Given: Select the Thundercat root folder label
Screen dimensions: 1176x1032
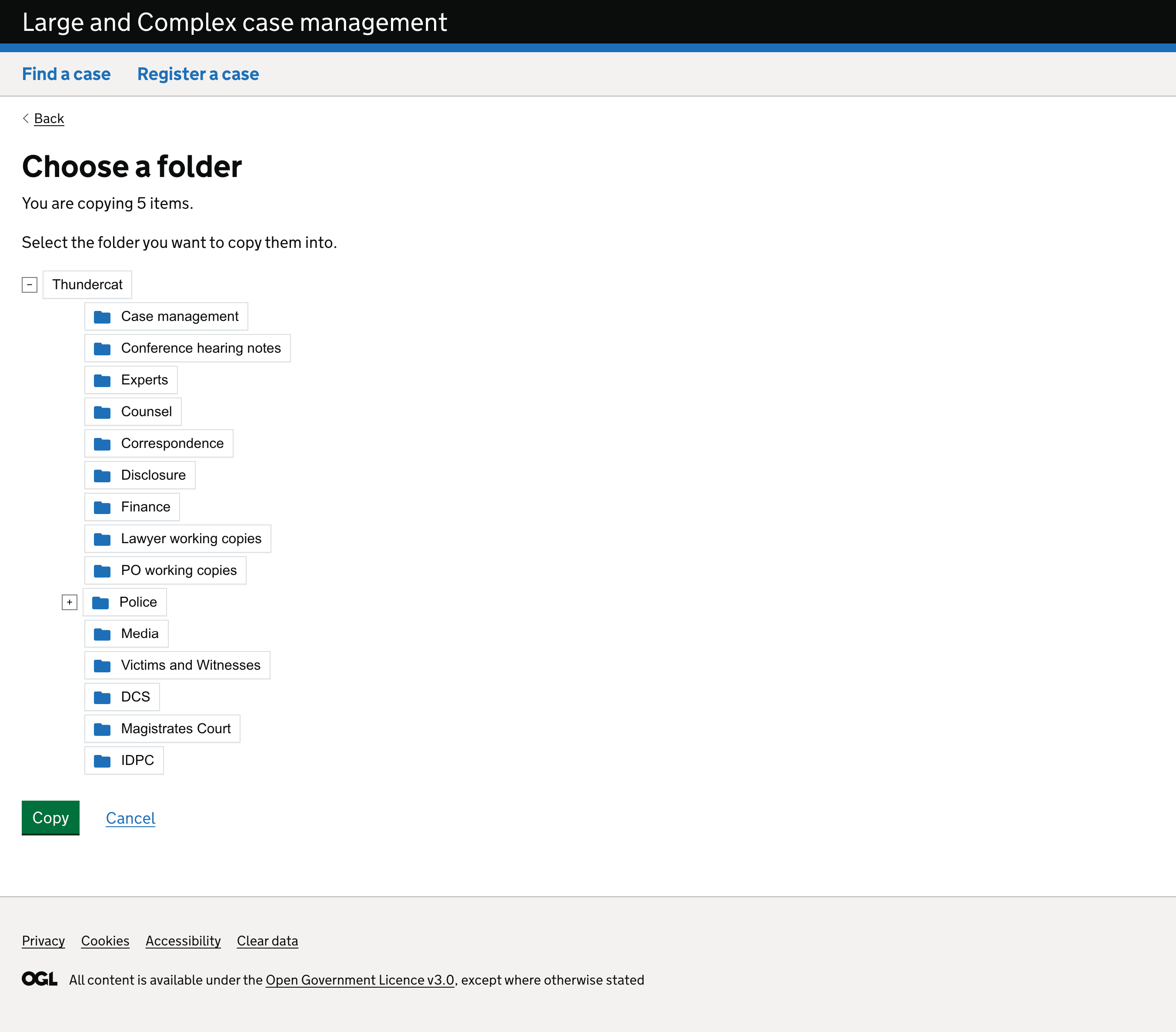Looking at the screenshot, I should click(x=87, y=285).
